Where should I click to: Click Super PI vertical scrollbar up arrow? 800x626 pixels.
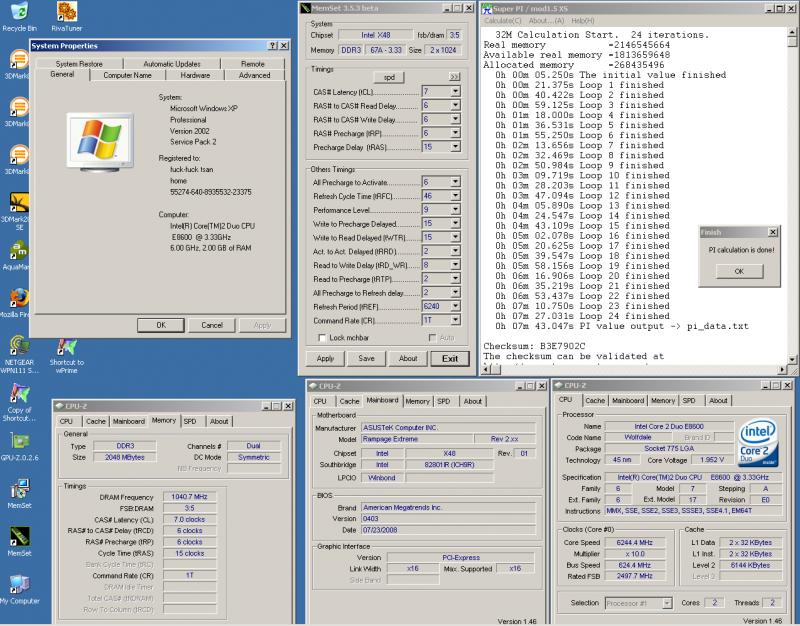pos(791,32)
